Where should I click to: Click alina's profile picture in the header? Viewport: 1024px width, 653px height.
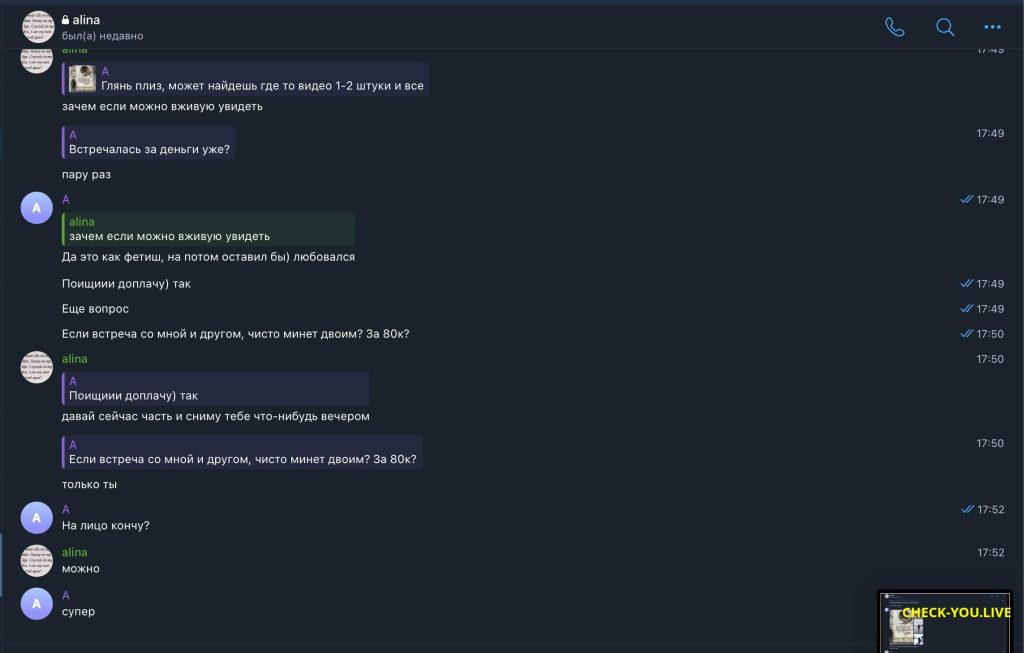37,27
